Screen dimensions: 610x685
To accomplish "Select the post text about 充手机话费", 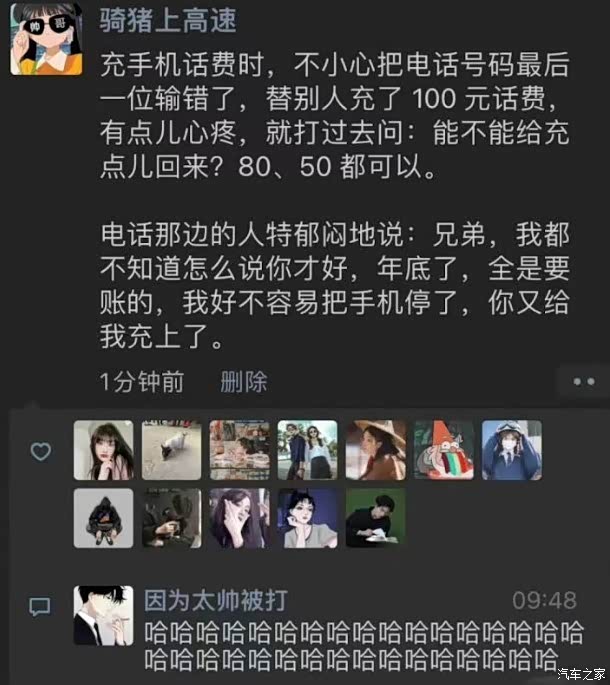I will pyautogui.click(x=335, y=200).
